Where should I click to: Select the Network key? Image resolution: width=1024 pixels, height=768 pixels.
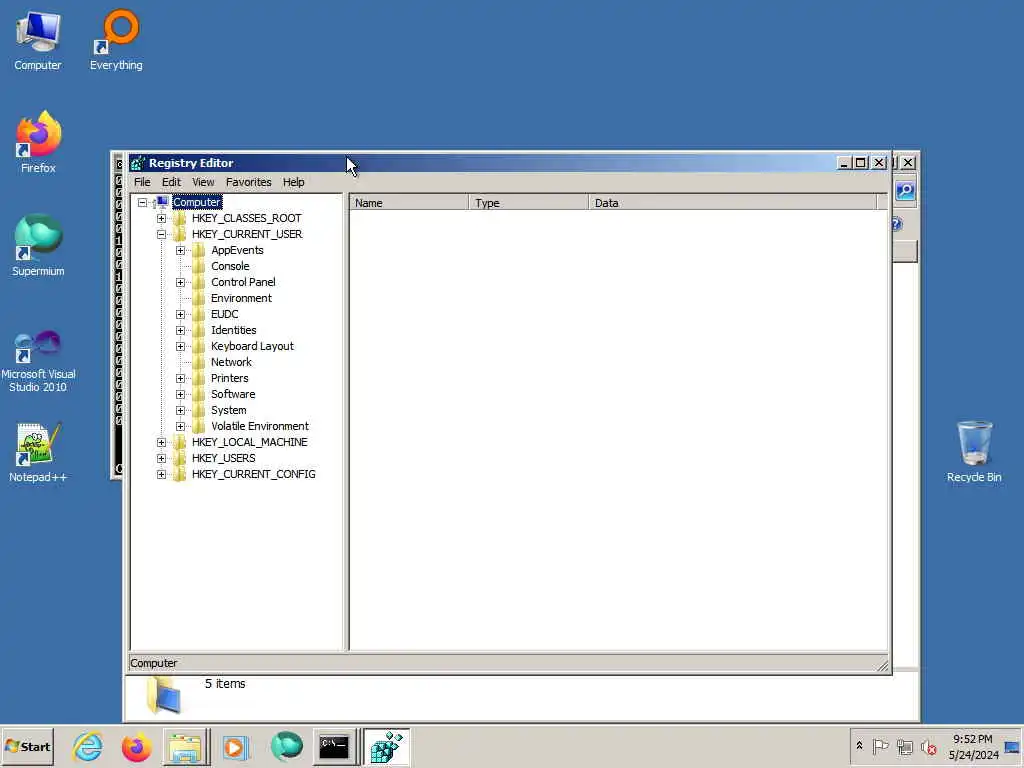[x=231, y=362]
